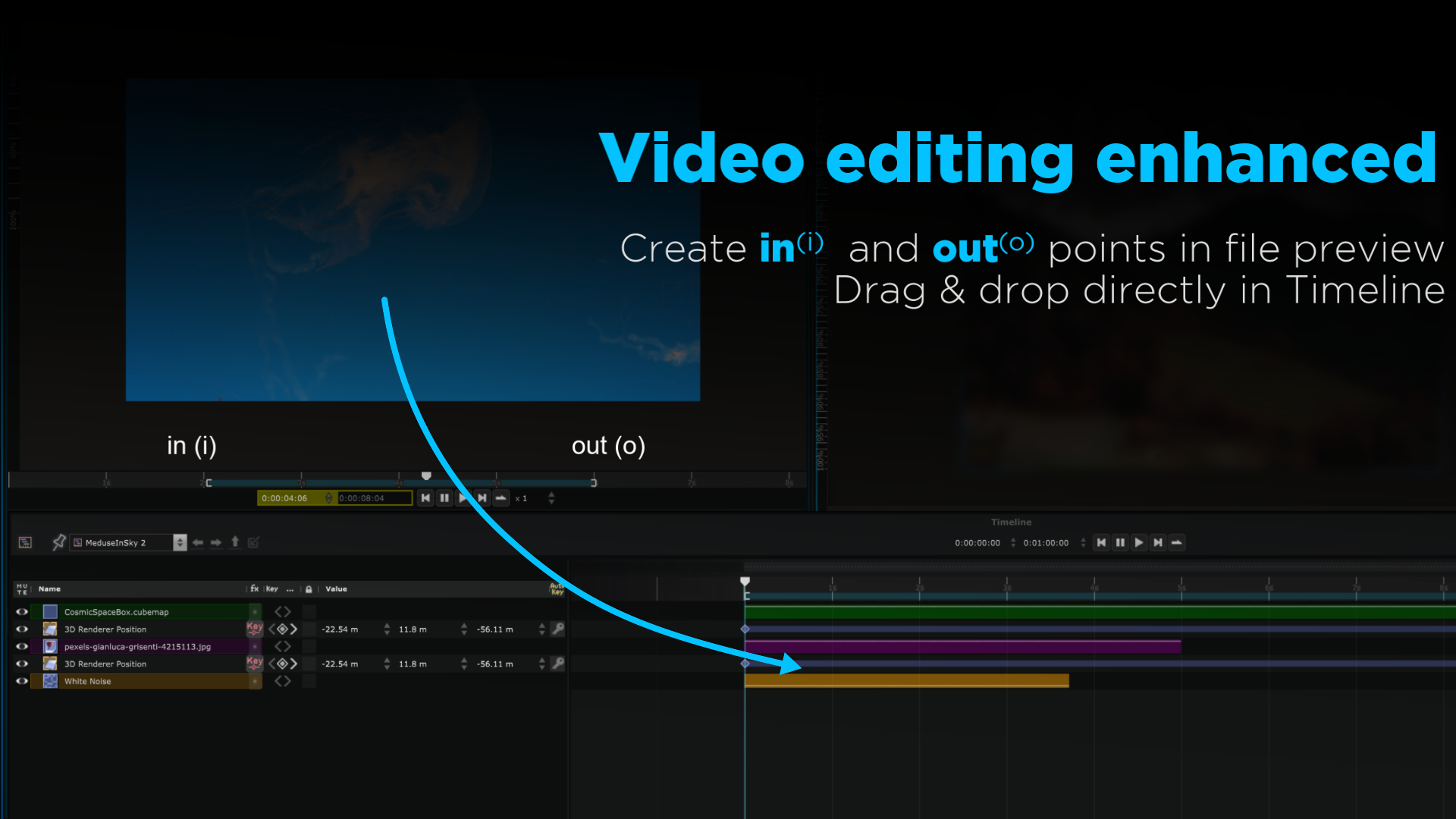Screen dimensions: 1456x819
Task: Select the White Noise layer
Action: 146,681
